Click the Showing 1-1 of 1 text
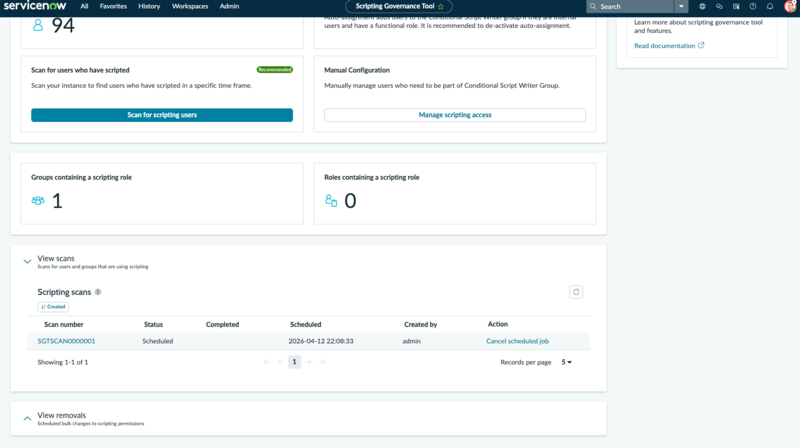Screen dimensions: 800x448 pos(63,362)
